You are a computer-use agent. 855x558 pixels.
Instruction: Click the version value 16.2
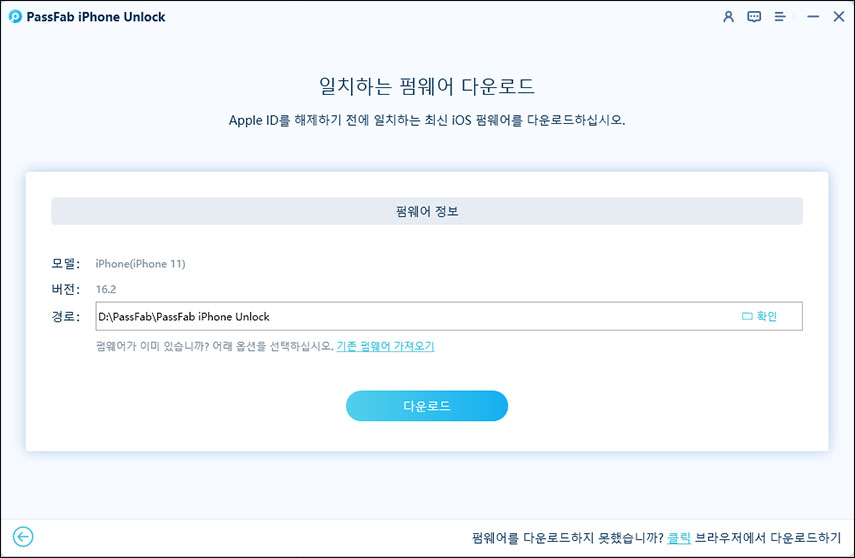pos(106,290)
